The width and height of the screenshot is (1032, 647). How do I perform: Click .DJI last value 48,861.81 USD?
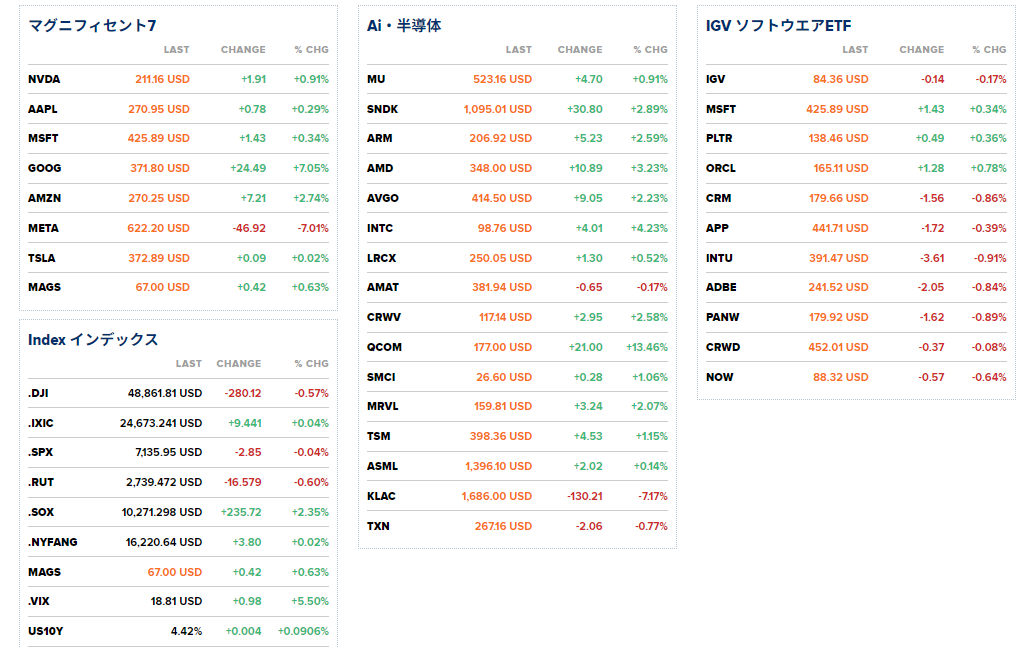[165, 393]
